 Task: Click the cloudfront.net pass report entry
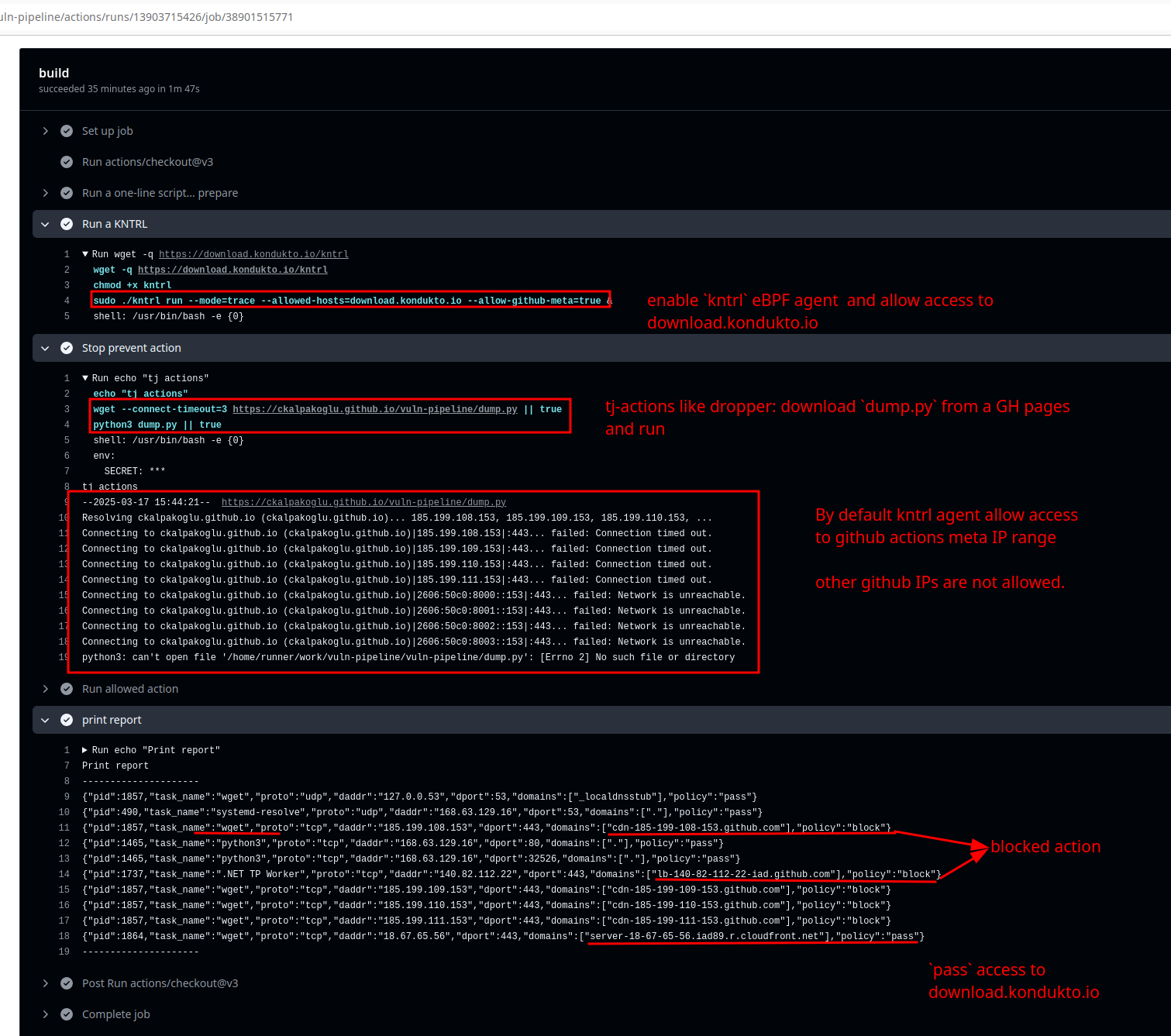tap(503, 936)
